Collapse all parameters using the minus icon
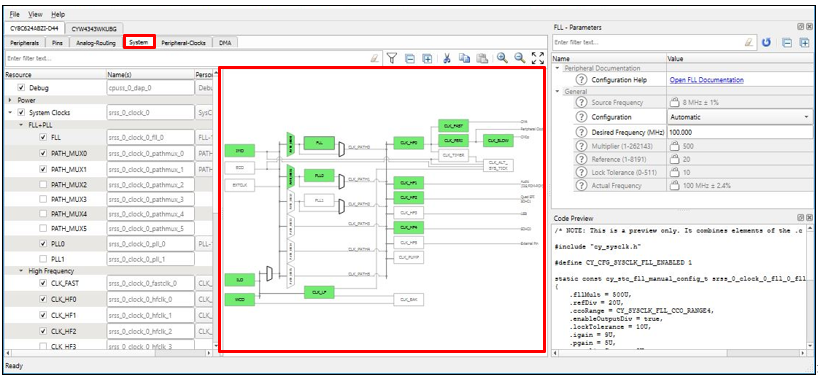Image resolution: width=818 pixels, height=377 pixels. click(x=788, y=42)
